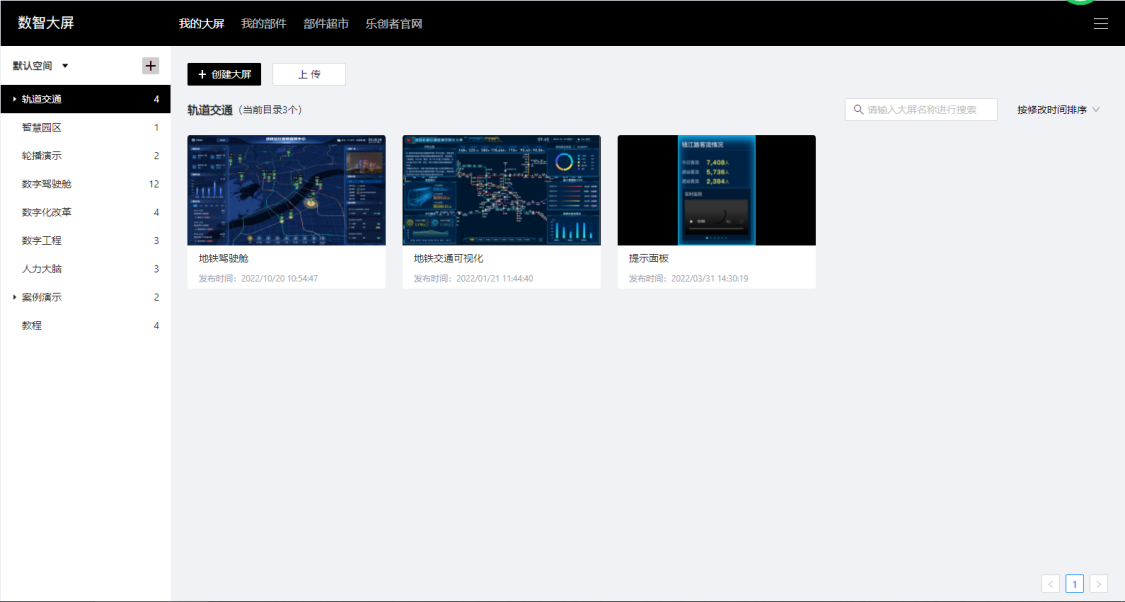Open the 部件超市 tab

326,24
